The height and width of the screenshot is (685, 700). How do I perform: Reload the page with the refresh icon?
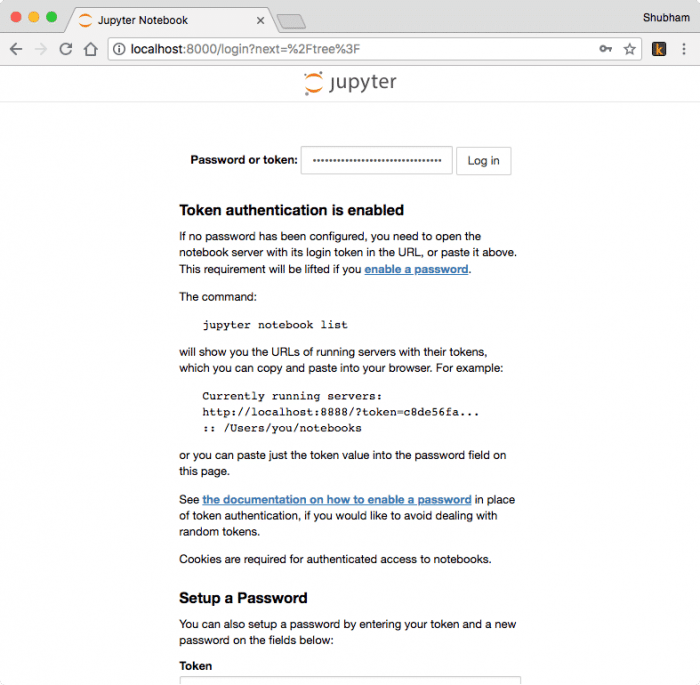(66, 49)
